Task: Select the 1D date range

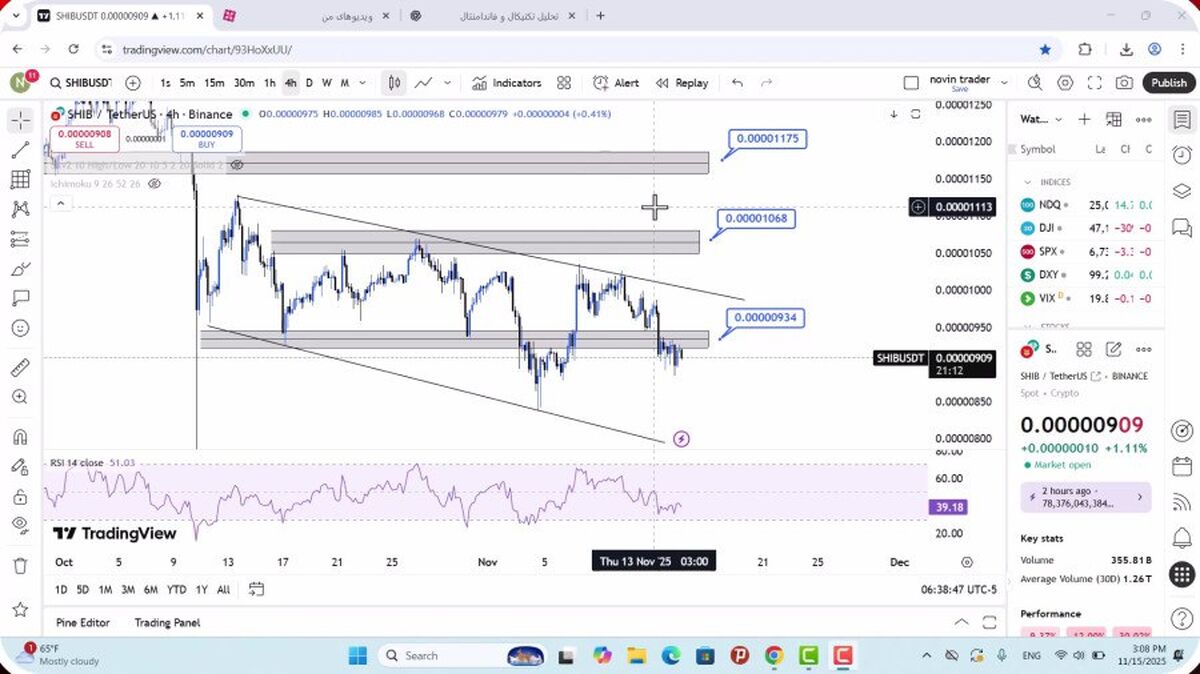Action: (x=61, y=590)
